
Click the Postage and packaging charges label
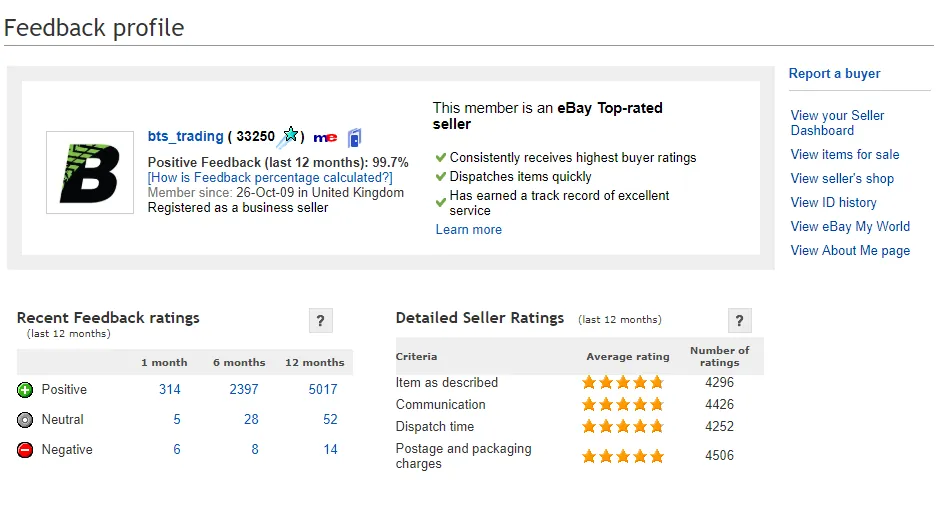tap(464, 456)
